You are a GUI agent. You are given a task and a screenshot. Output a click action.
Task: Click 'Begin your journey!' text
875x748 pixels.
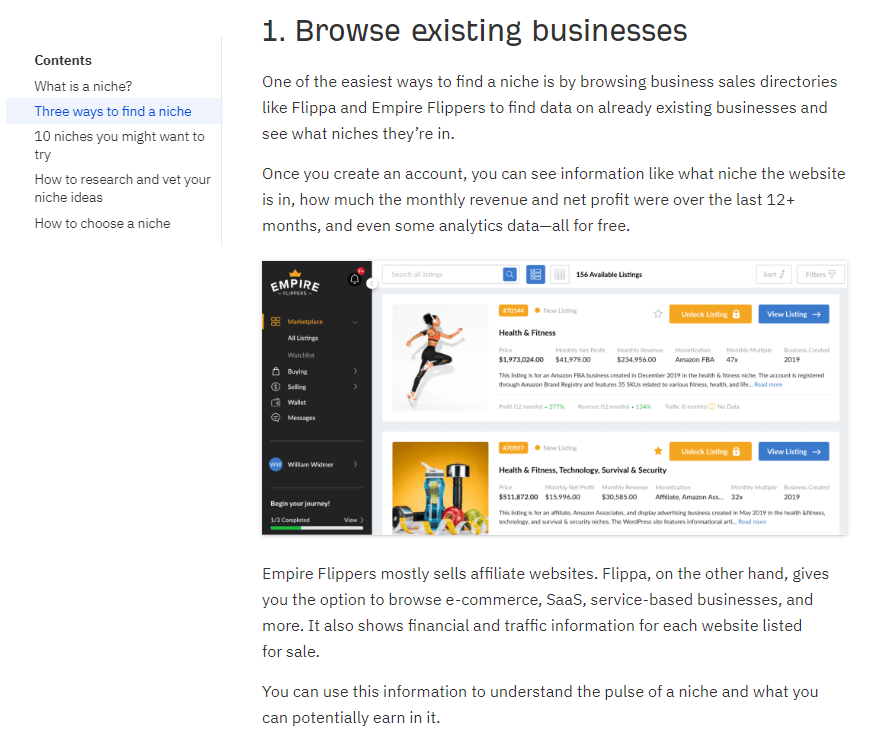(x=300, y=504)
